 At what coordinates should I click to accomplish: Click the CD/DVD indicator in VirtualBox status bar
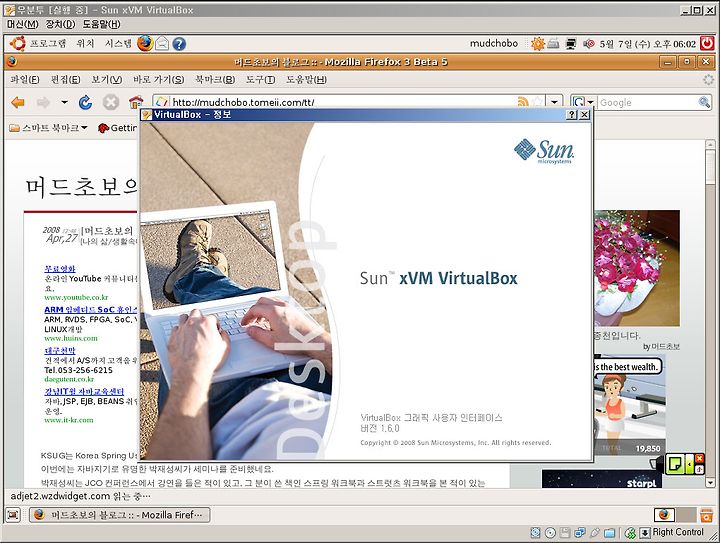tap(550, 532)
